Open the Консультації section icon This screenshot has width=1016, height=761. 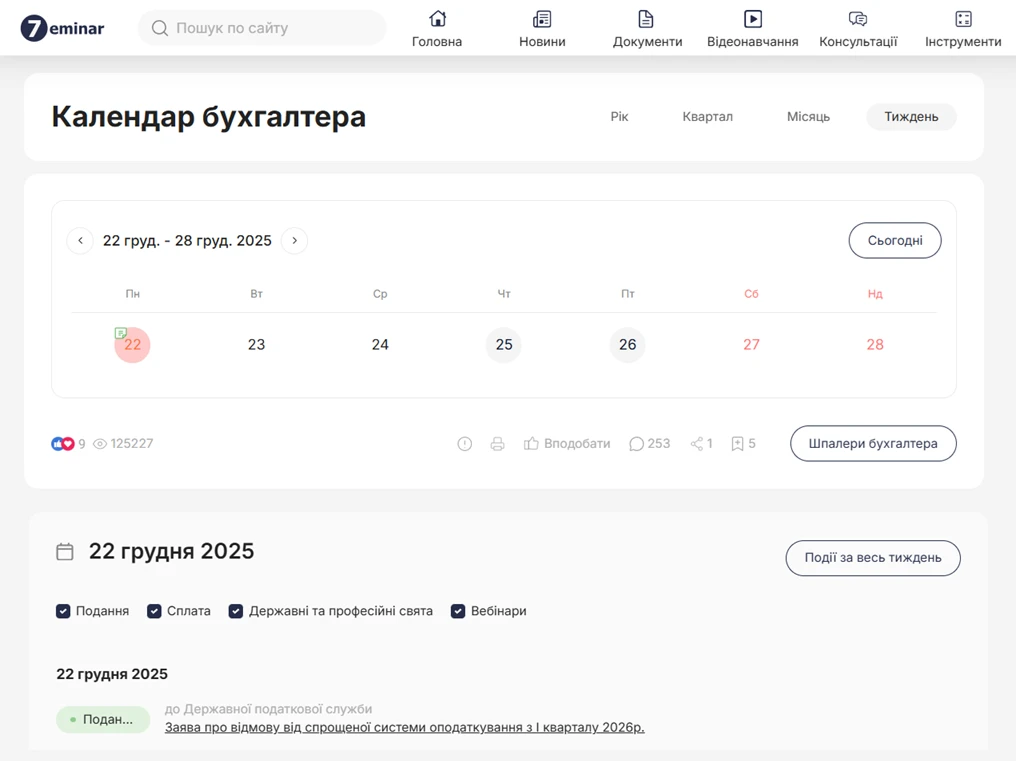[x=856, y=18]
